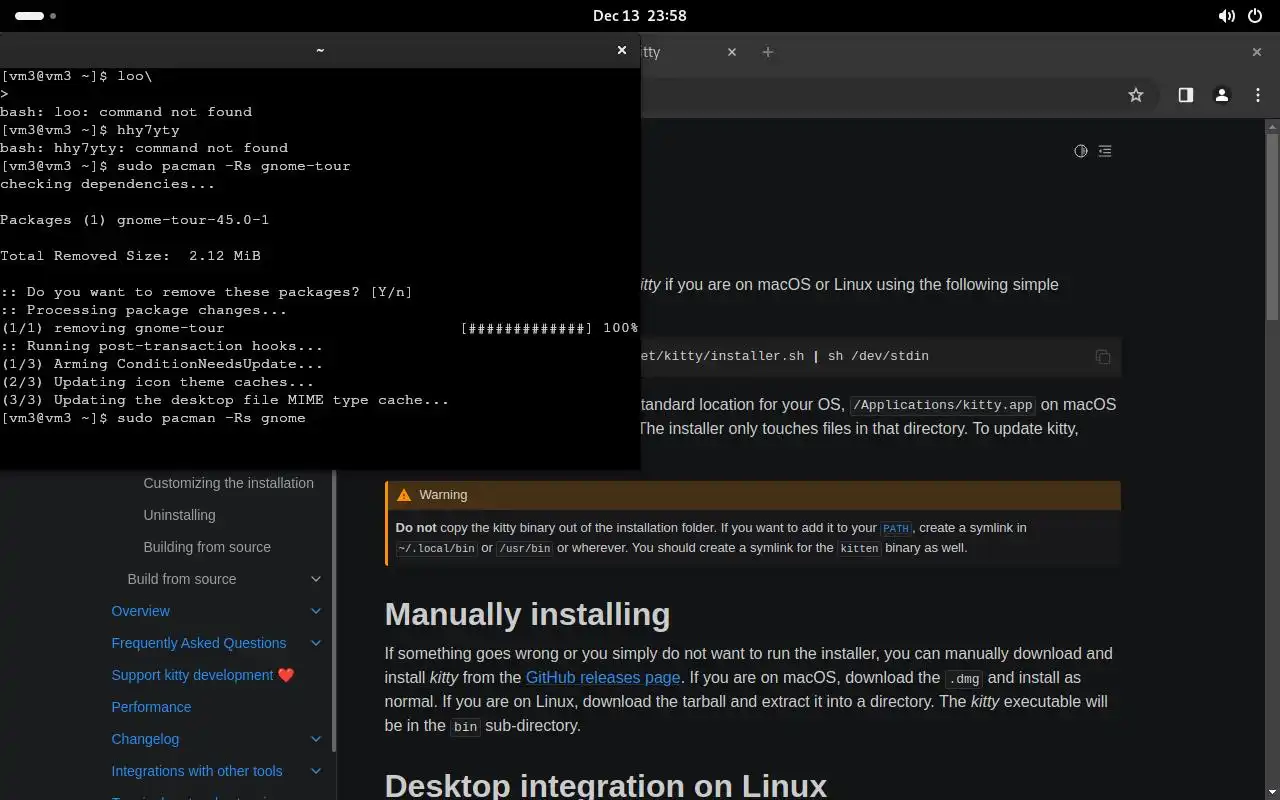Open Build from source sidebar item
The image size is (1280, 800).
(x=182, y=579)
